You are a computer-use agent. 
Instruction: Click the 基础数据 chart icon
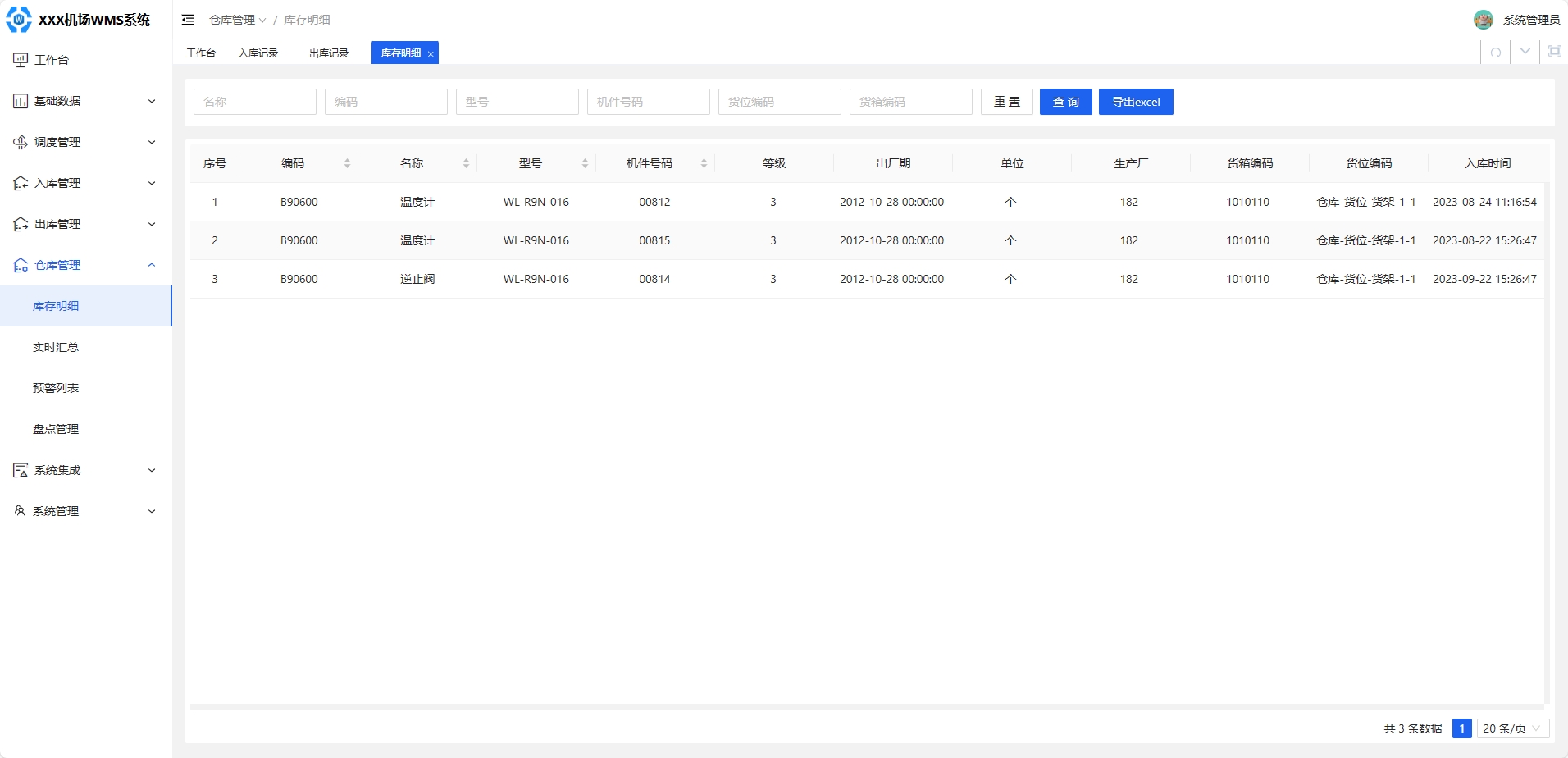pyautogui.click(x=21, y=101)
